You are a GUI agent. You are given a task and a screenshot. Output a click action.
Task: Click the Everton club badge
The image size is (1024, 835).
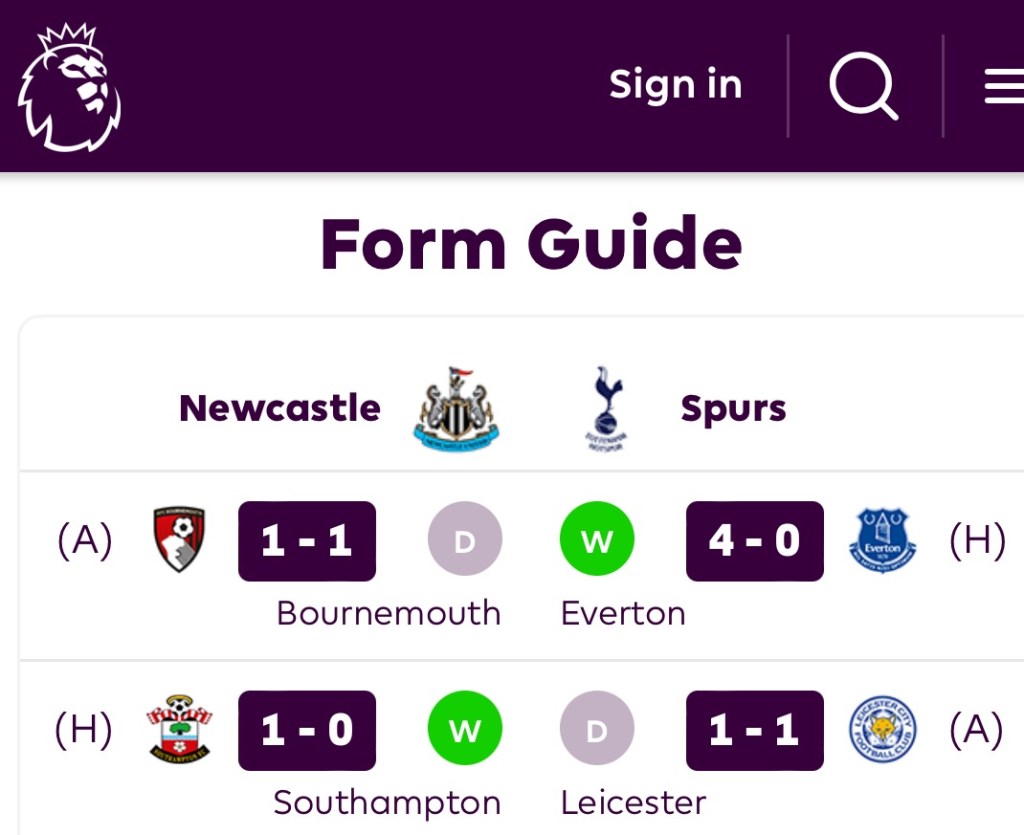pos(882,540)
